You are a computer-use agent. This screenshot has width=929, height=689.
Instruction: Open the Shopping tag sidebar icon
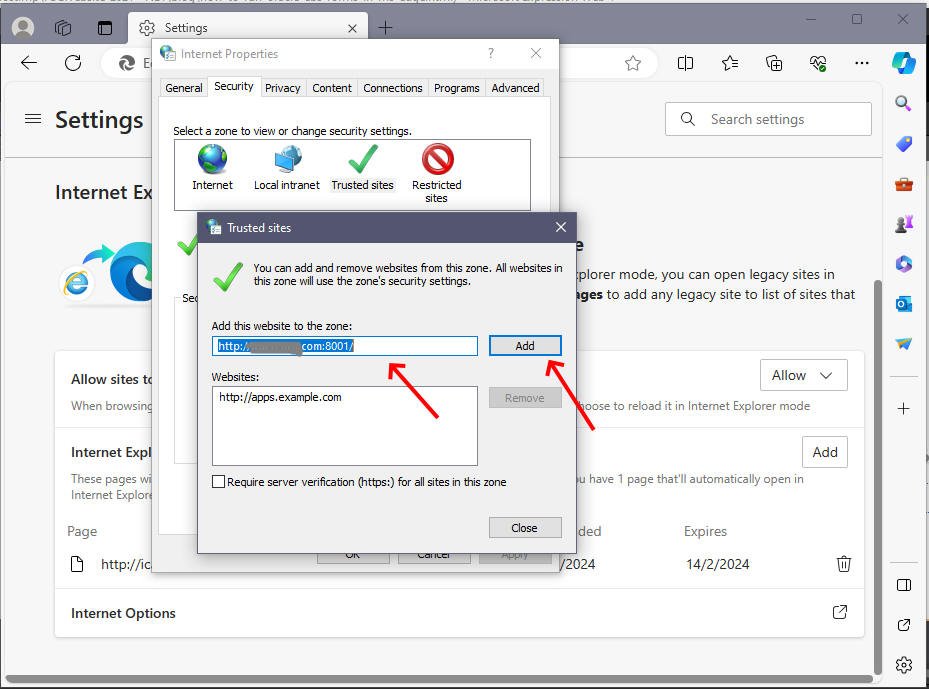pyautogui.click(x=904, y=144)
